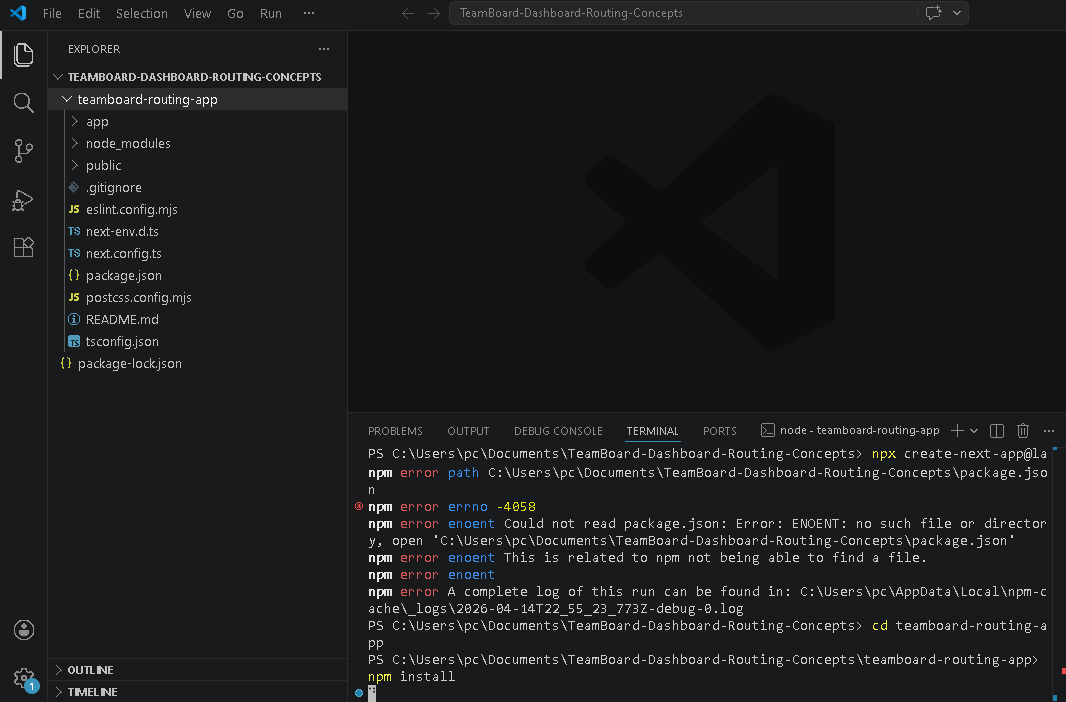The image size is (1066, 702).
Task: Expand the node_modules folder
Action: tap(197, 143)
